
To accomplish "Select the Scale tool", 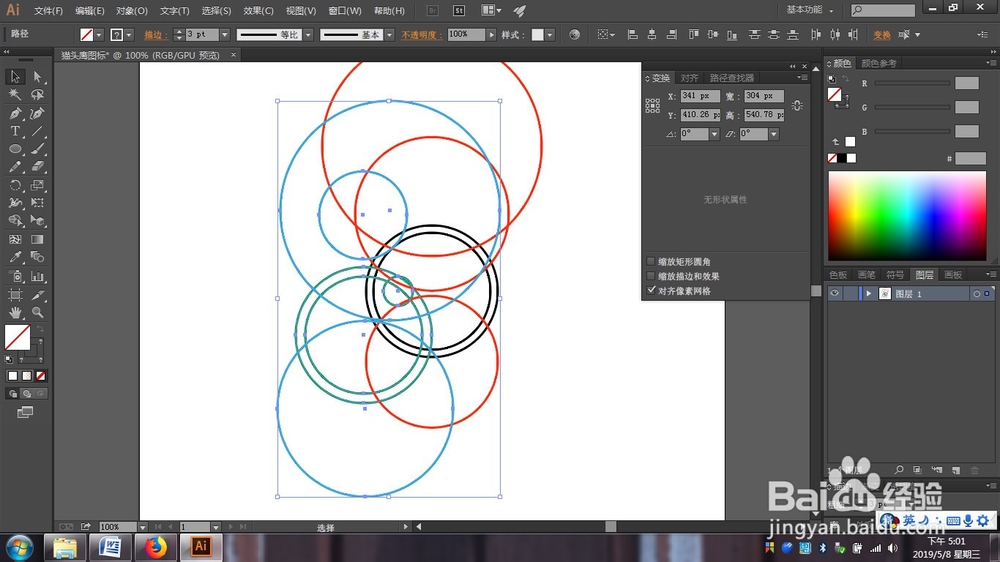I will (x=37, y=186).
